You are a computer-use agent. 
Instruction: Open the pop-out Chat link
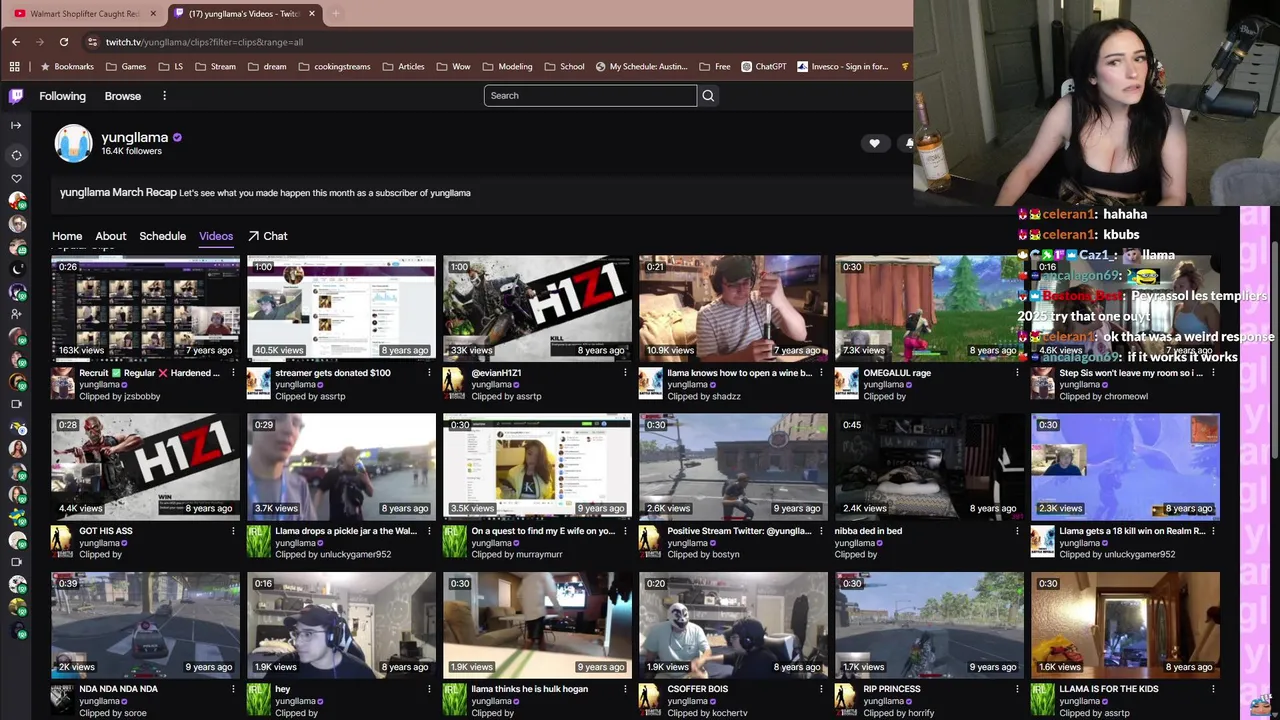(267, 236)
